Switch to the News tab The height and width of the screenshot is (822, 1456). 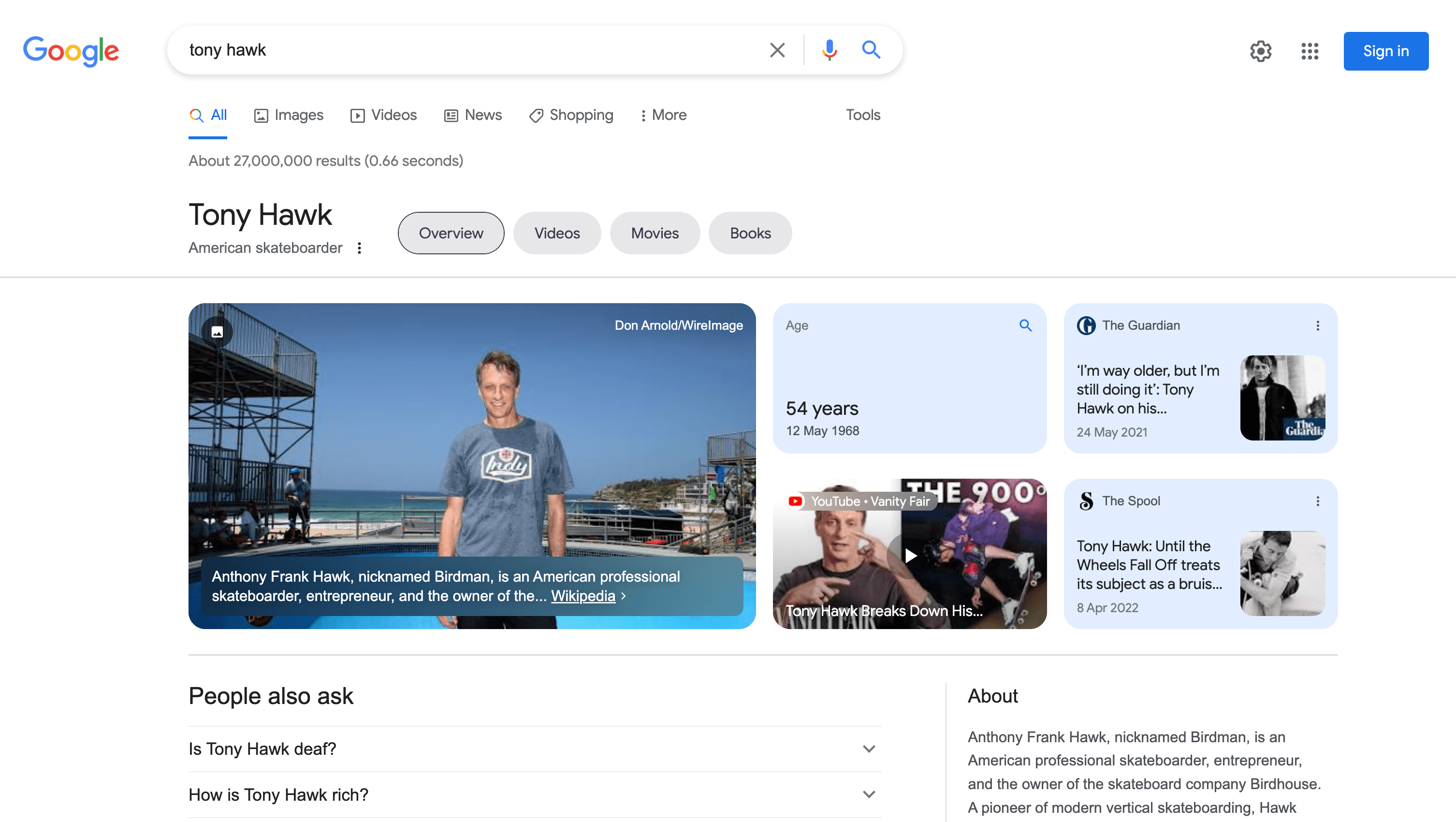point(472,115)
